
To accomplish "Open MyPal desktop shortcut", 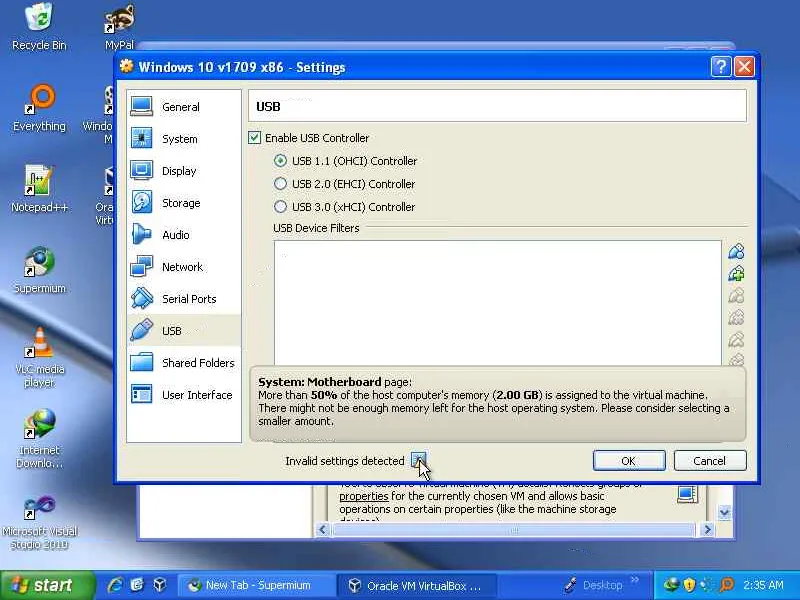I will pos(119,27).
